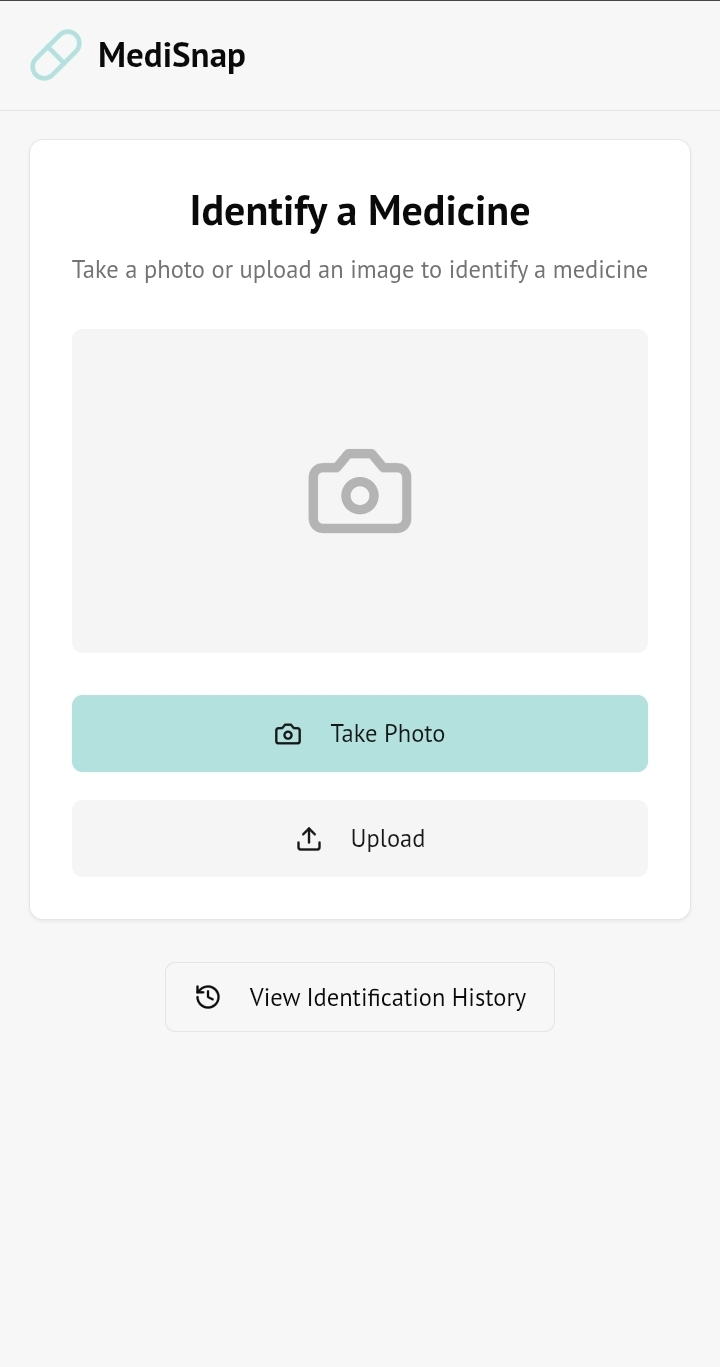Open View Identification History
The height and width of the screenshot is (1367, 720).
[x=360, y=997]
